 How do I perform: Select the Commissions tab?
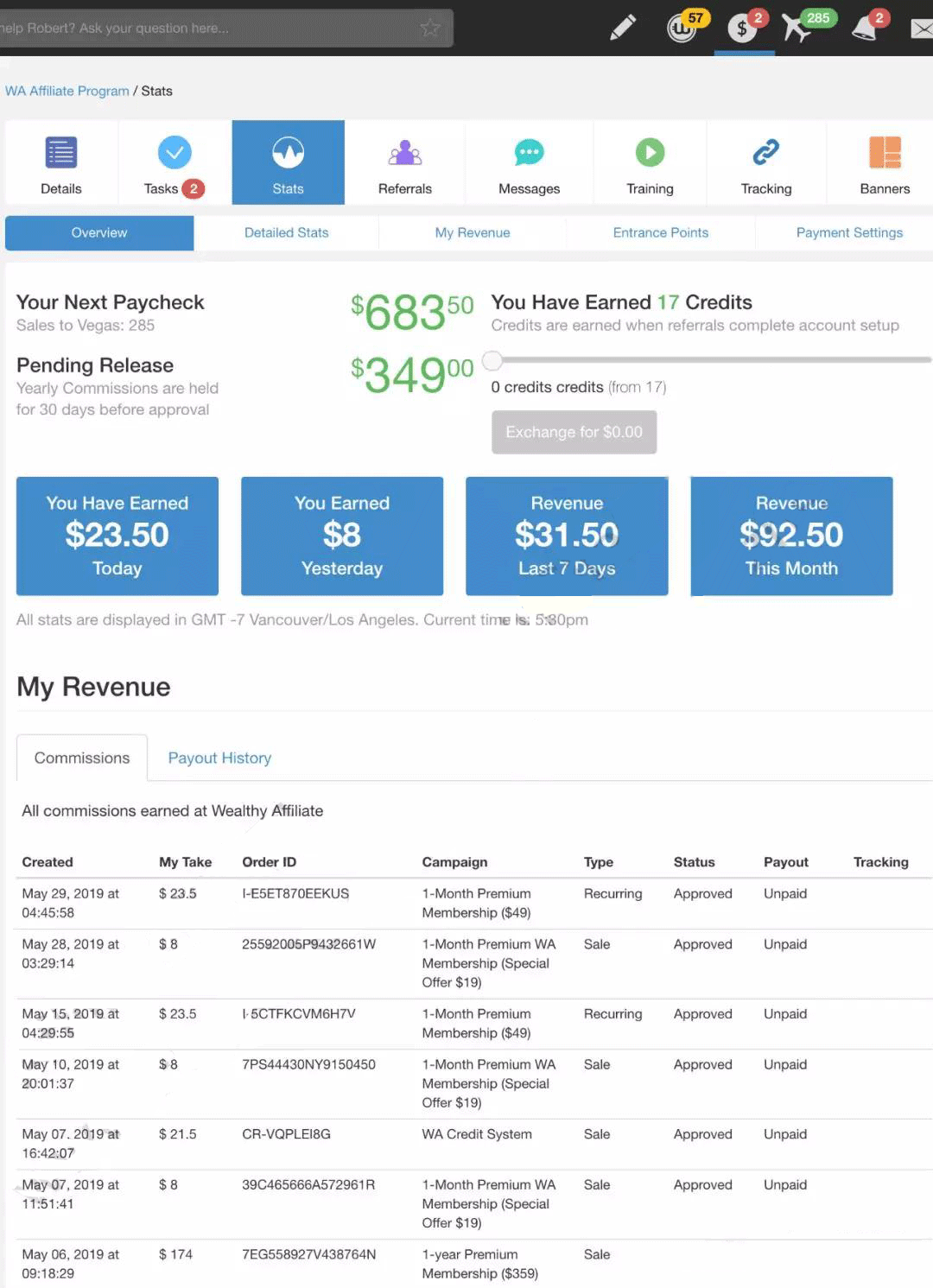82,758
